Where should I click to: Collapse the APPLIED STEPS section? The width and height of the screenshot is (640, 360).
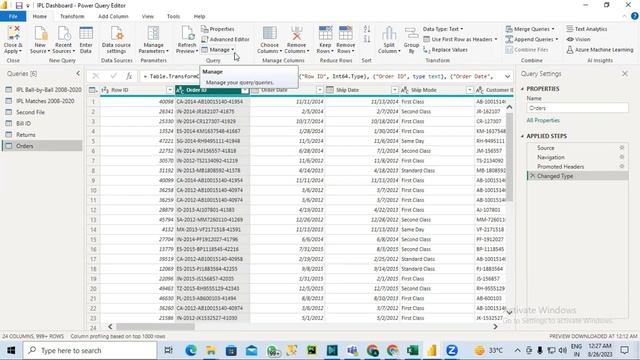tap(522, 136)
